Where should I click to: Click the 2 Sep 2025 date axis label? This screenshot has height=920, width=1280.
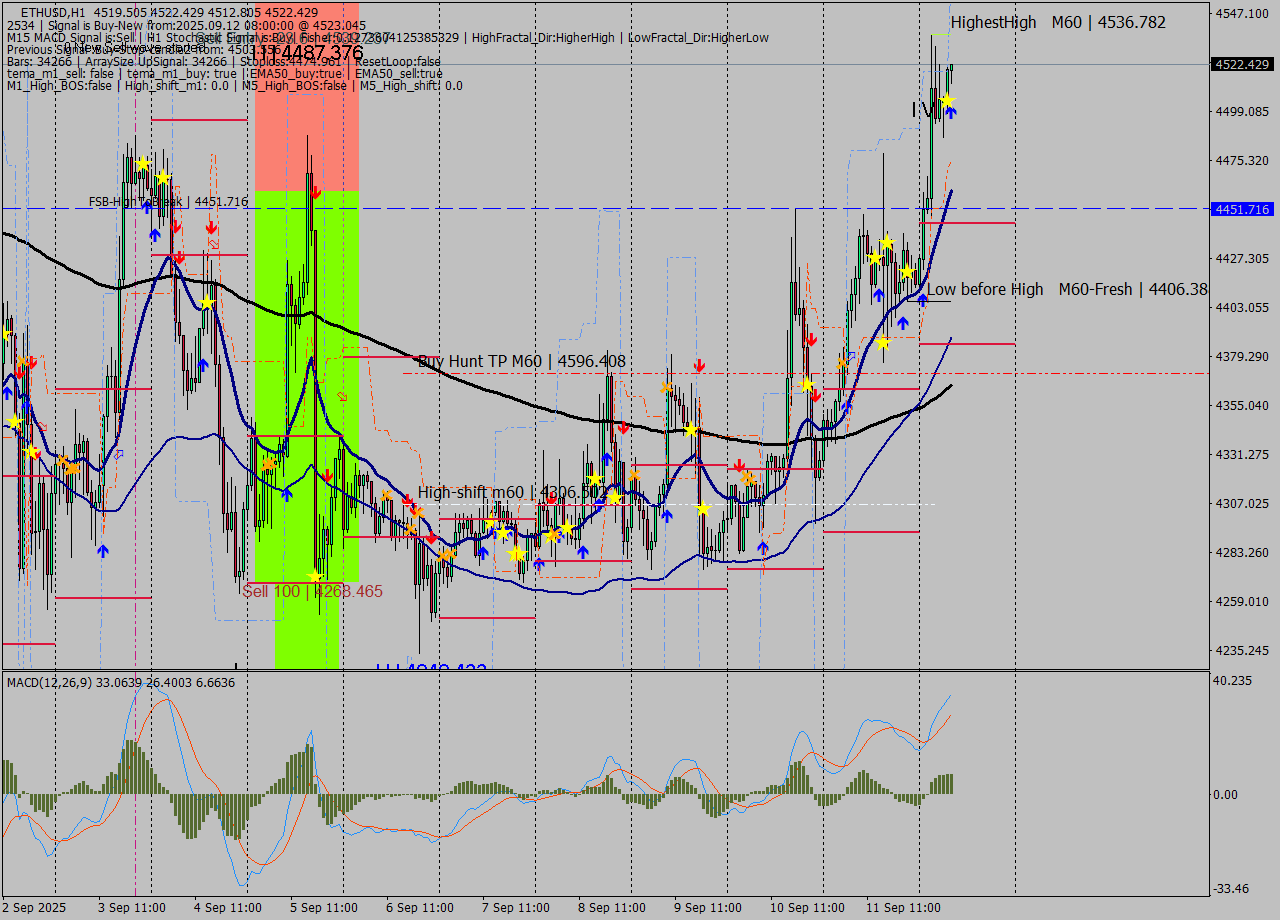coord(36,908)
